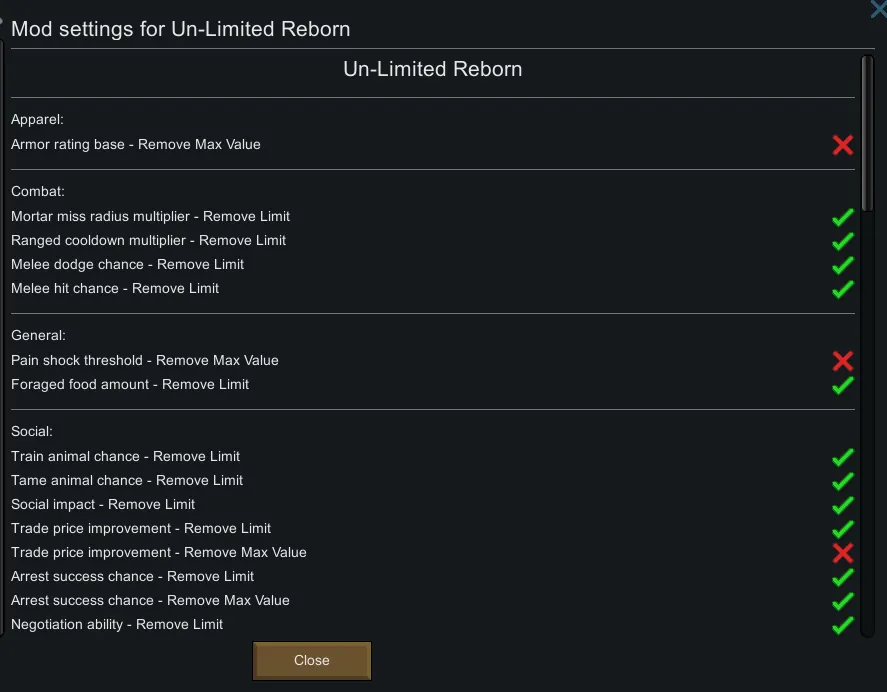Screen dimensions: 887x692
Task: Uncheck Arrest success chance Remove Max Value
Action: coord(843,601)
